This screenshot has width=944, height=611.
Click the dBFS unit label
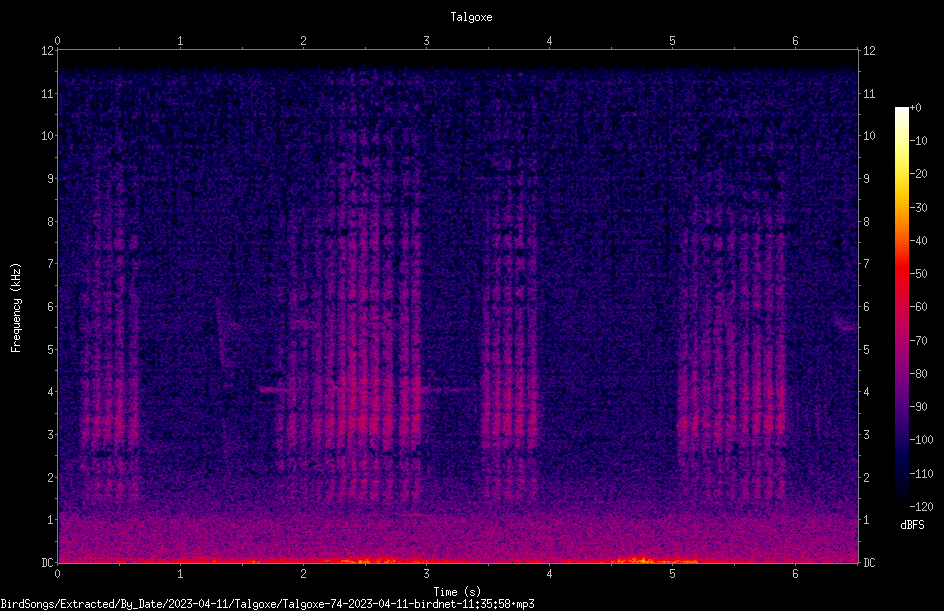coord(913,525)
